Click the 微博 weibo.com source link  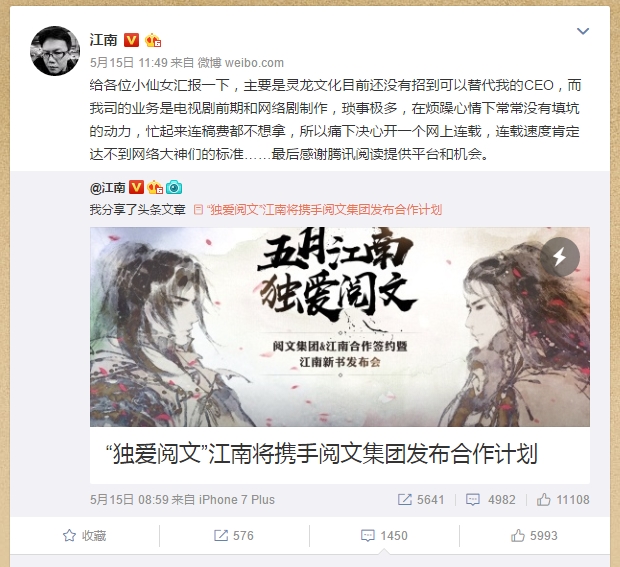click(240, 62)
